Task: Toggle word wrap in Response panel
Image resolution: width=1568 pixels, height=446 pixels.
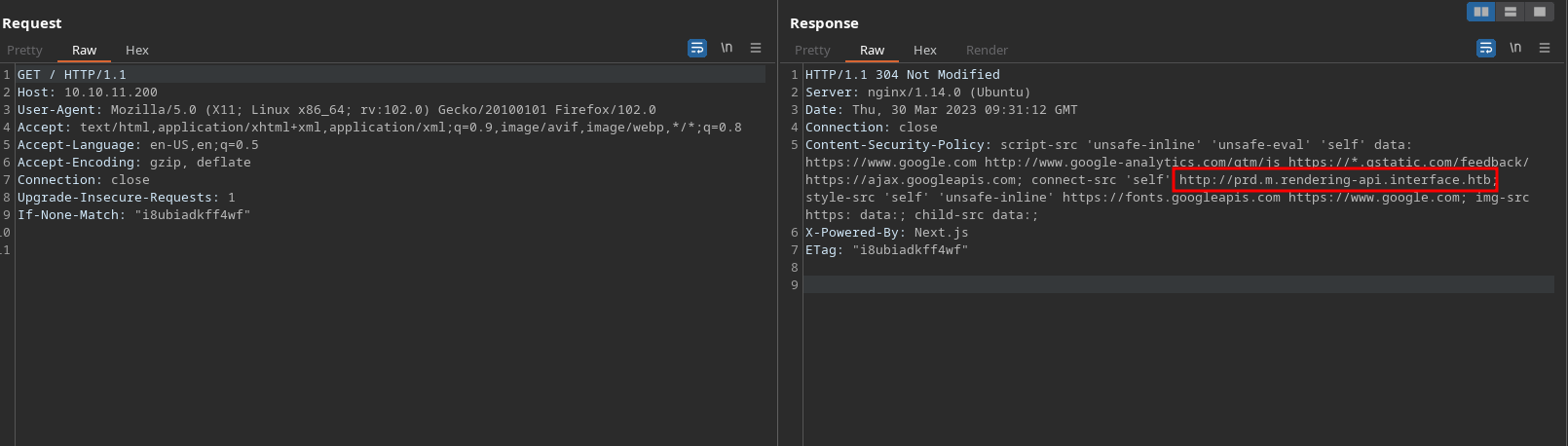Action: pyautogui.click(x=1485, y=48)
